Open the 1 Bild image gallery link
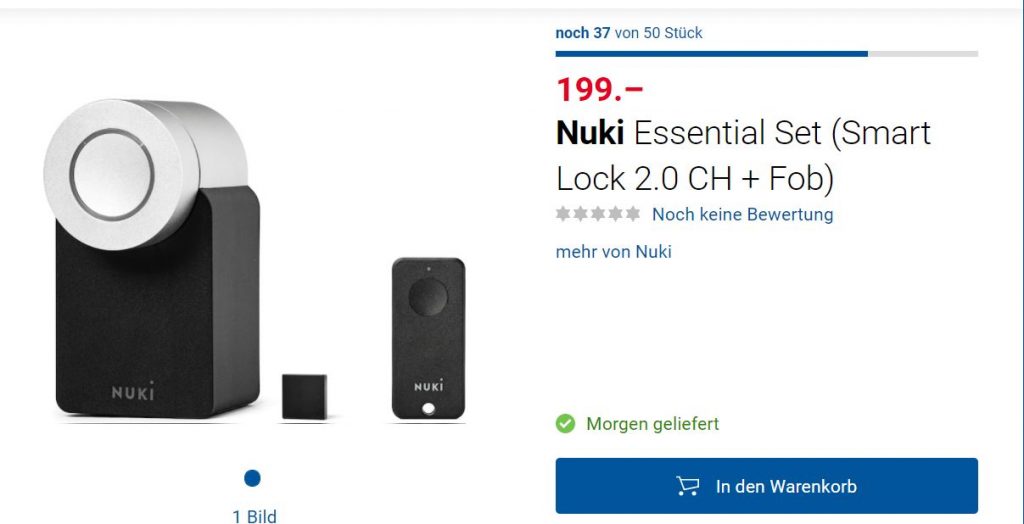This screenshot has width=1024, height=524. coord(254,516)
